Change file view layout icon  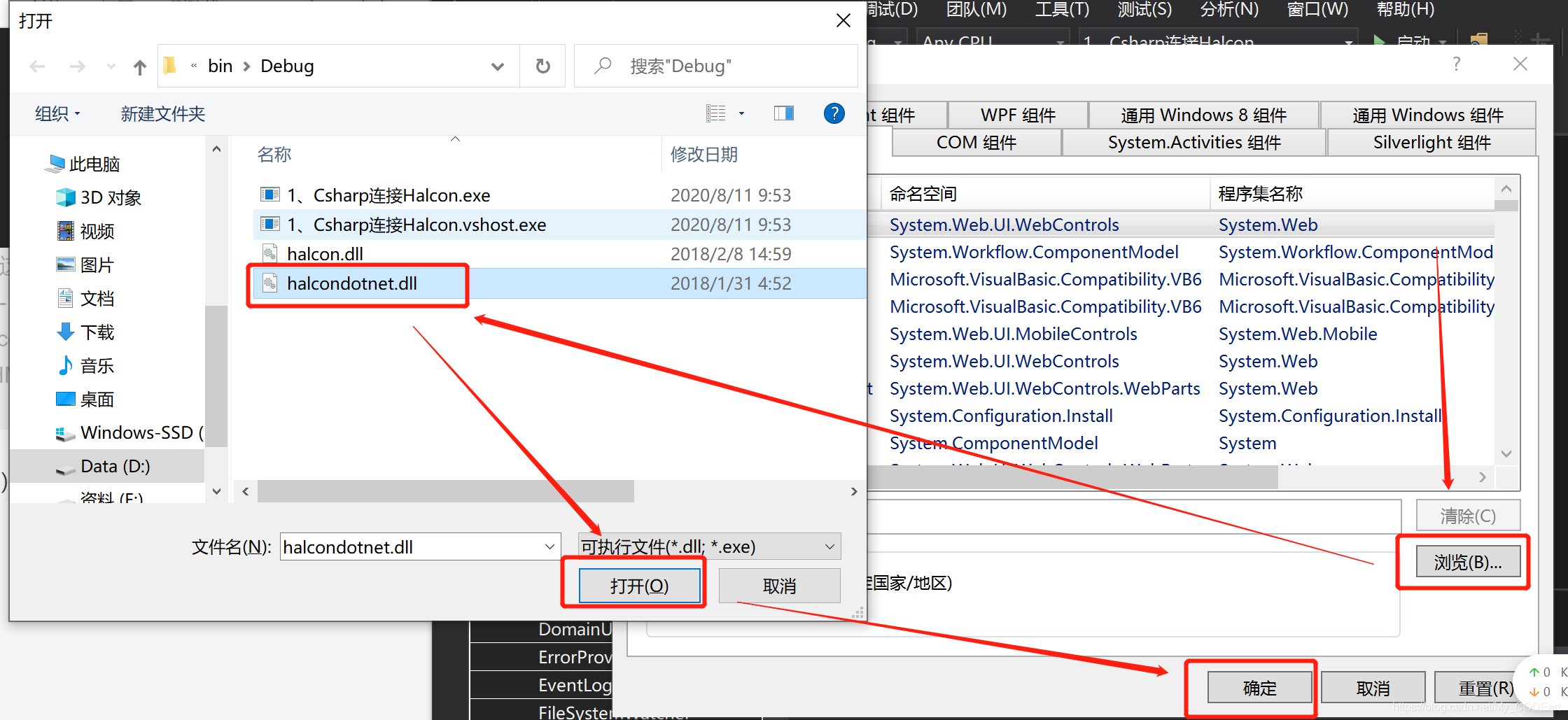(x=716, y=113)
